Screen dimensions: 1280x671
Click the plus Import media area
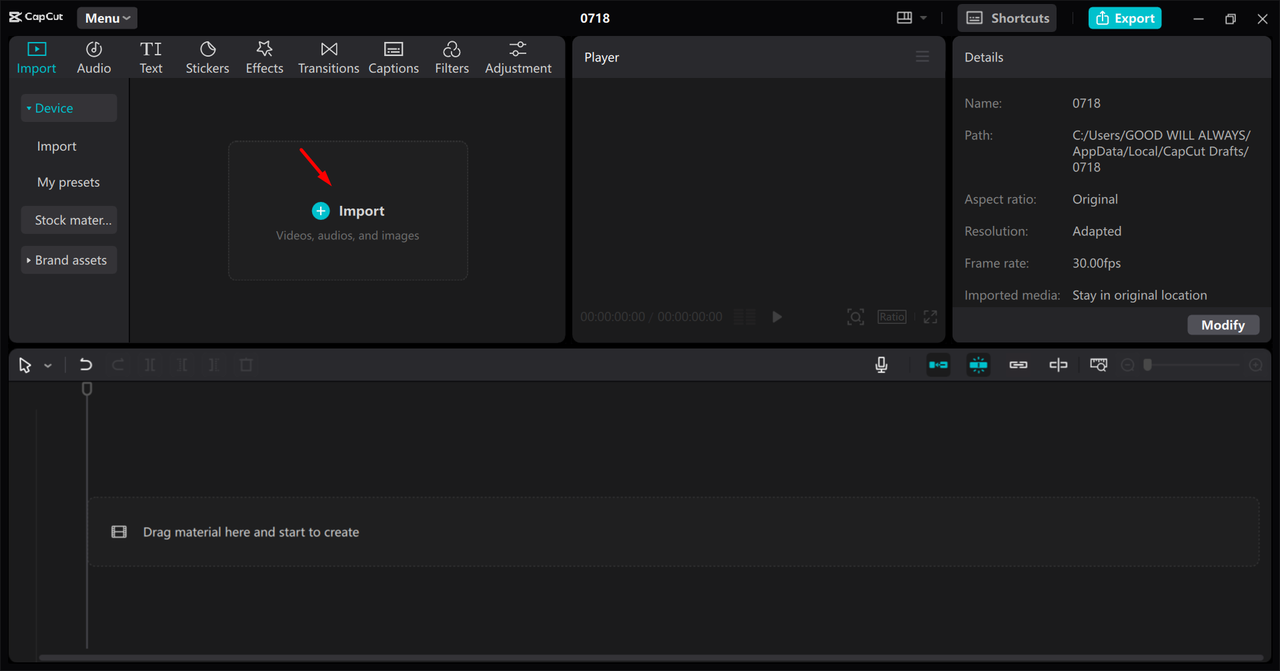[348, 211]
